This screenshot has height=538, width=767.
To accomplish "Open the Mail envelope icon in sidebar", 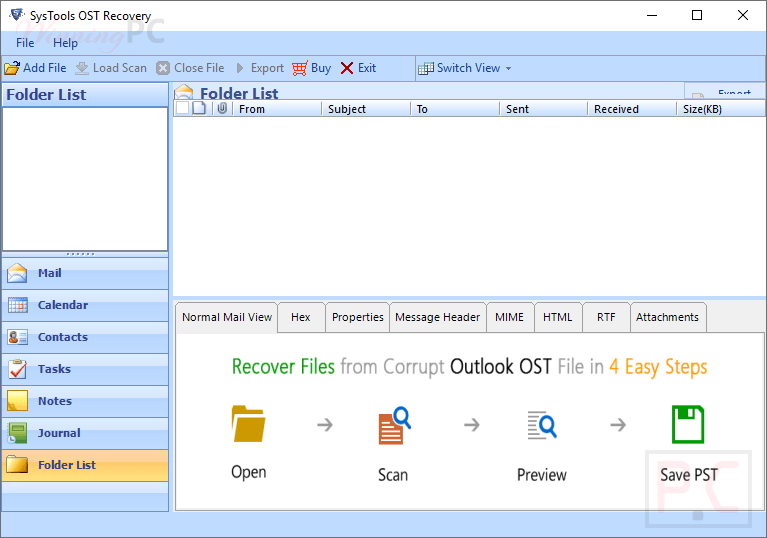I will point(17,273).
